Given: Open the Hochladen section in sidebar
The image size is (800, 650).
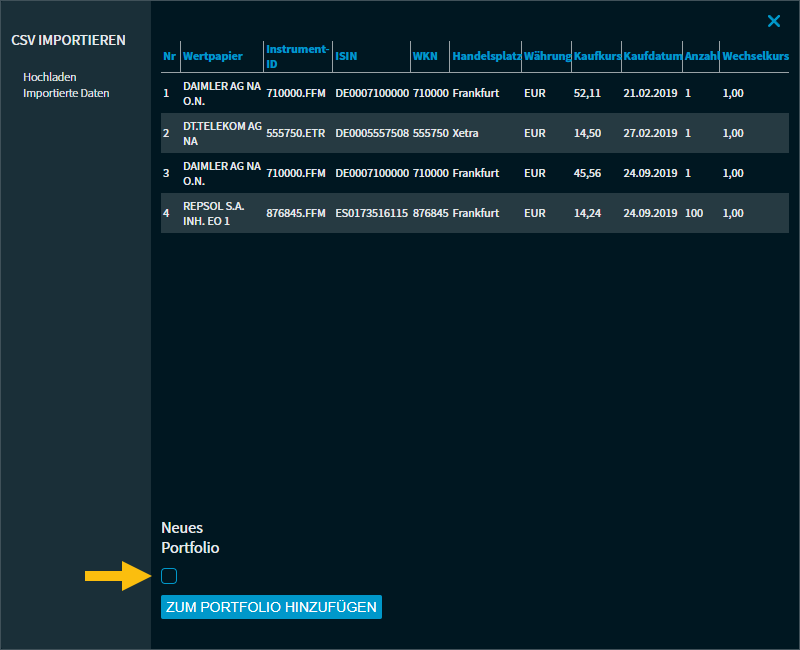Looking at the screenshot, I should pyautogui.click(x=50, y=77).
